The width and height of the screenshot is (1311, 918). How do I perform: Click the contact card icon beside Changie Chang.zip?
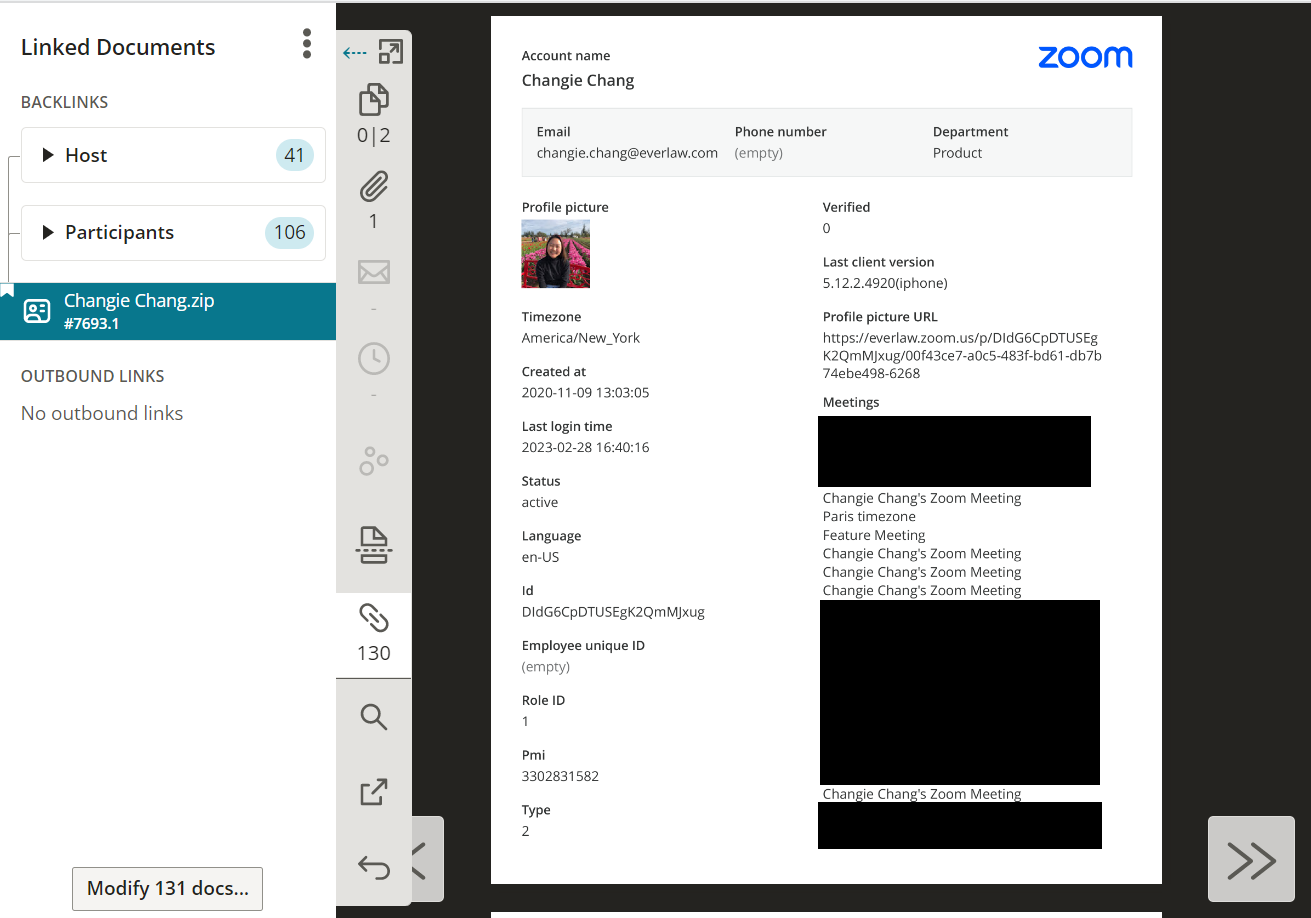[37, 311]
